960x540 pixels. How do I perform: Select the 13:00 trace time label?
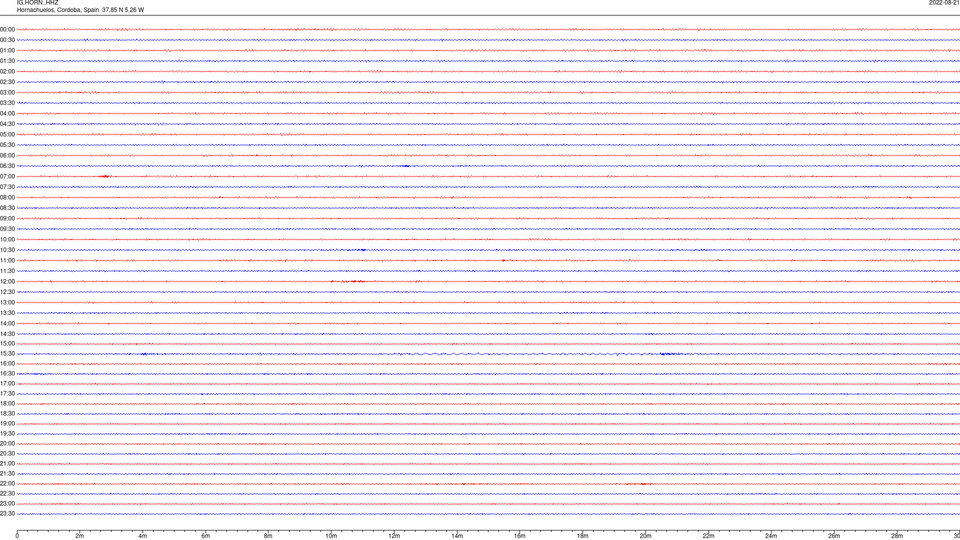(x=7, y=302)
